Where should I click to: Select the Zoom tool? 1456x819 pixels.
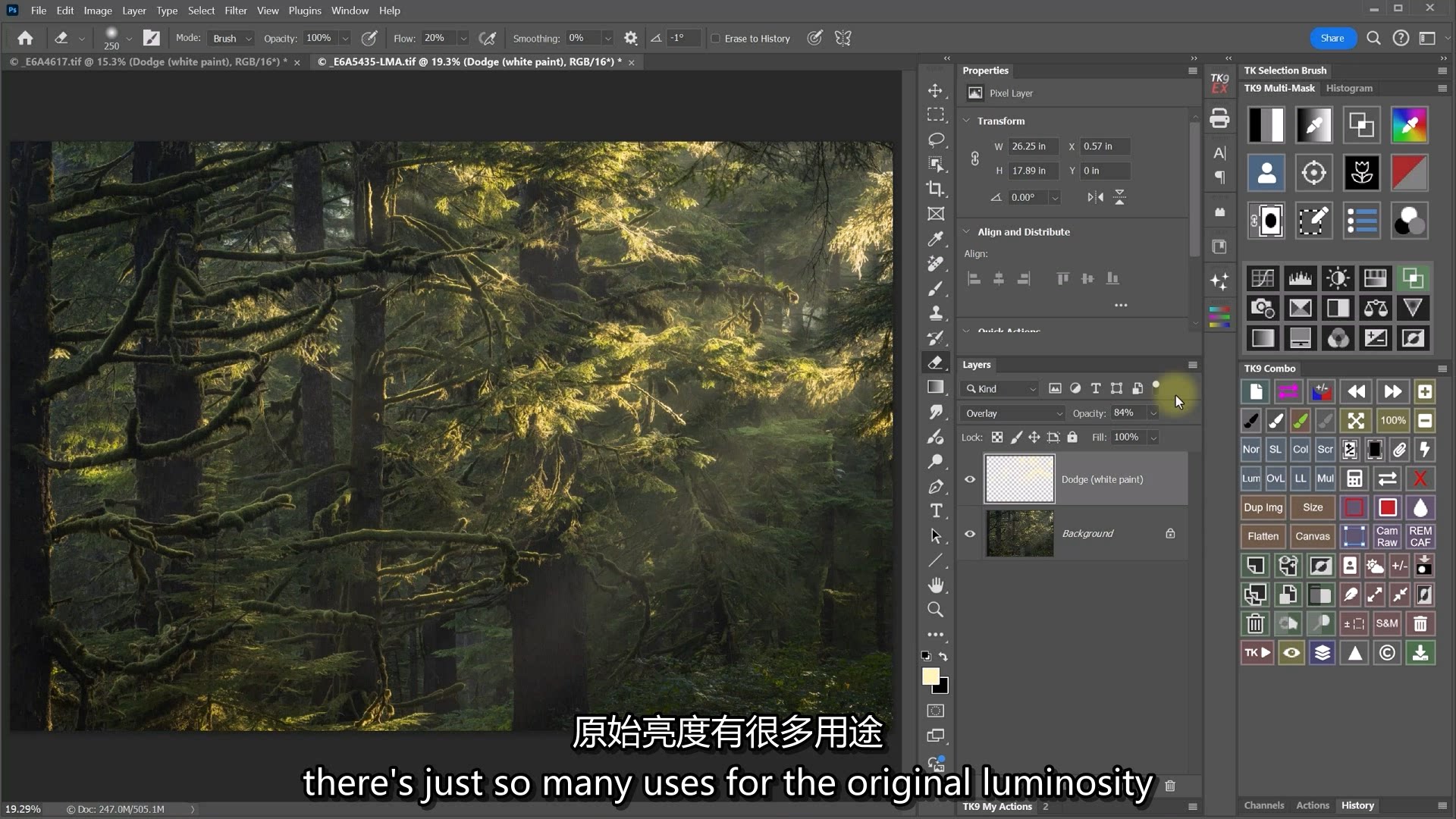tap(936, 610)
